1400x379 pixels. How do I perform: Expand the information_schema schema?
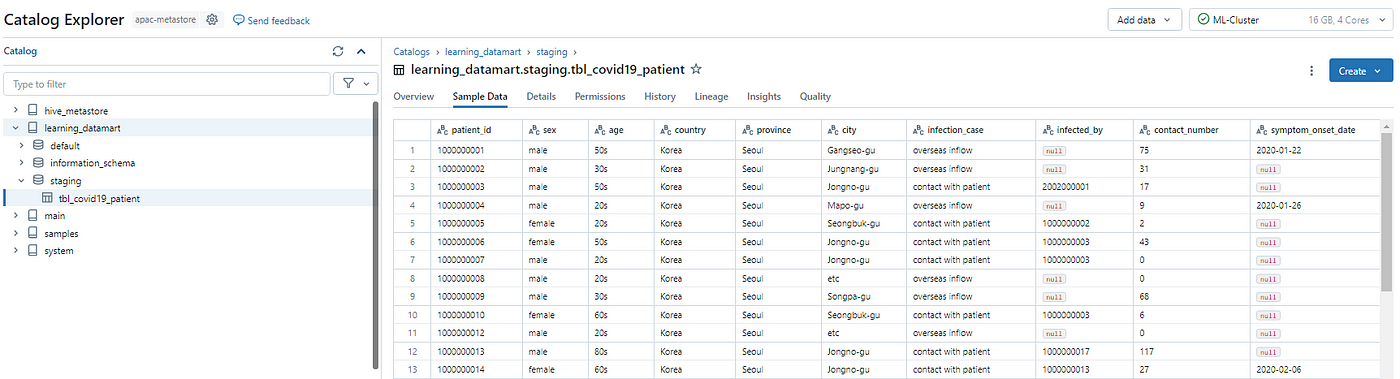(22, 163)
